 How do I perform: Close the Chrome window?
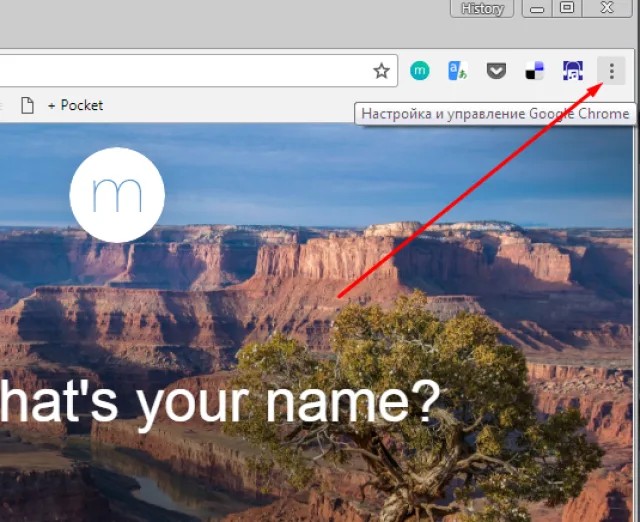607,8
